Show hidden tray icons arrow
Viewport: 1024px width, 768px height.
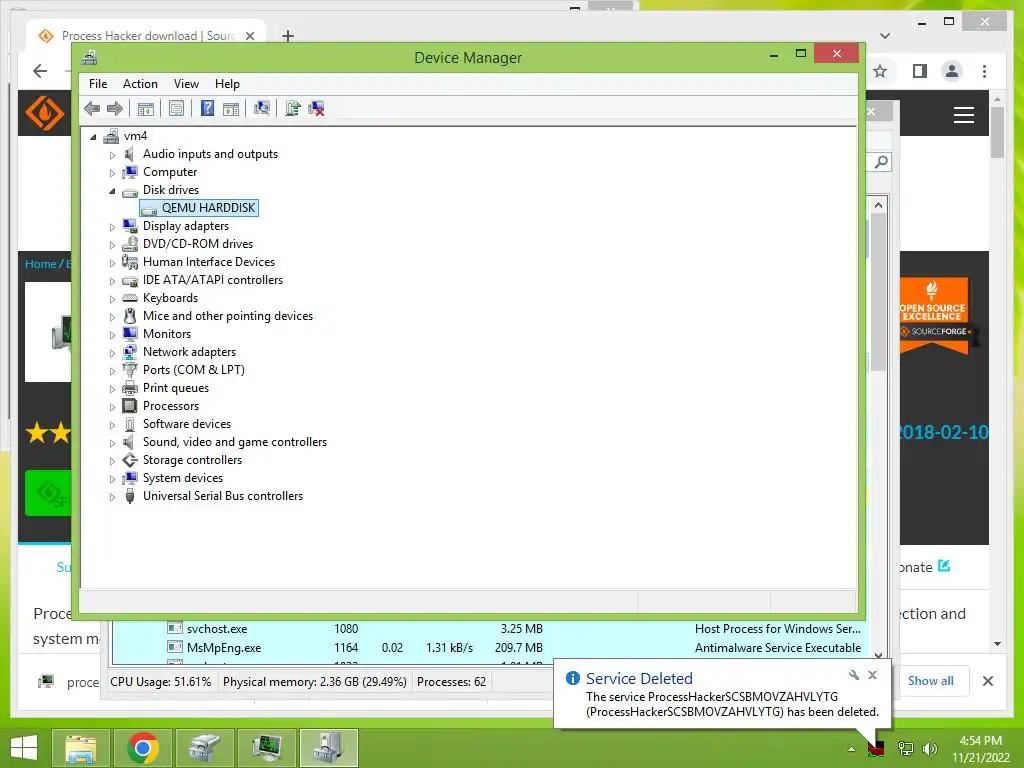(x=851, y=749)
